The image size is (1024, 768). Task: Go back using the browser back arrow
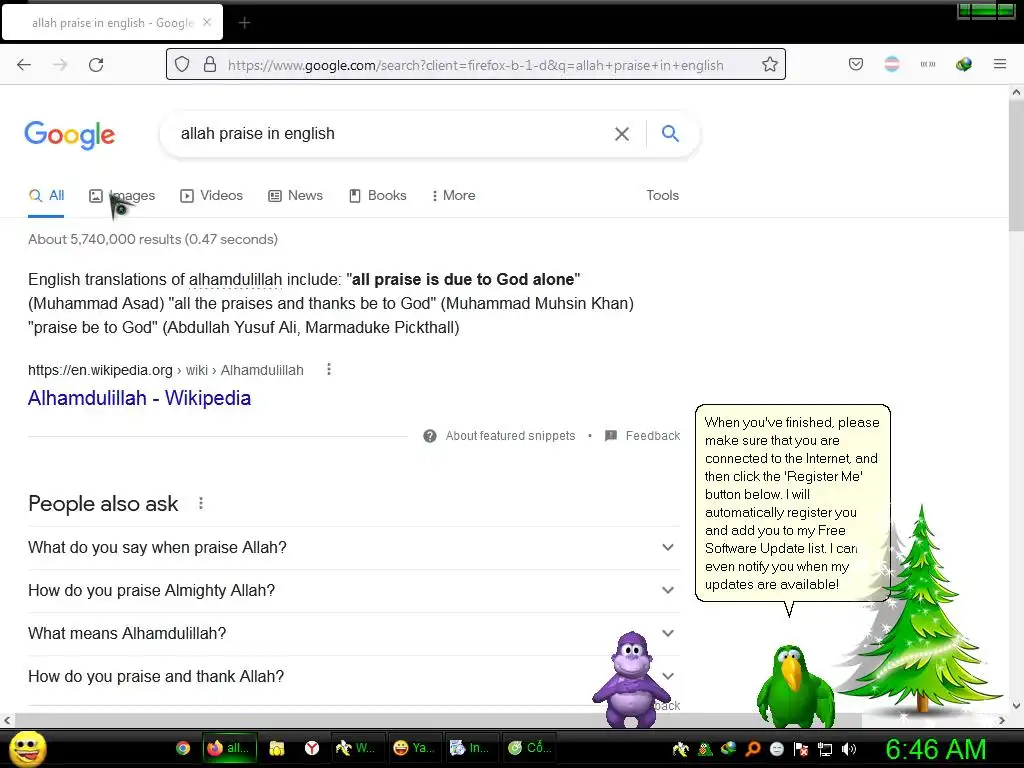(x=24, y=65)
